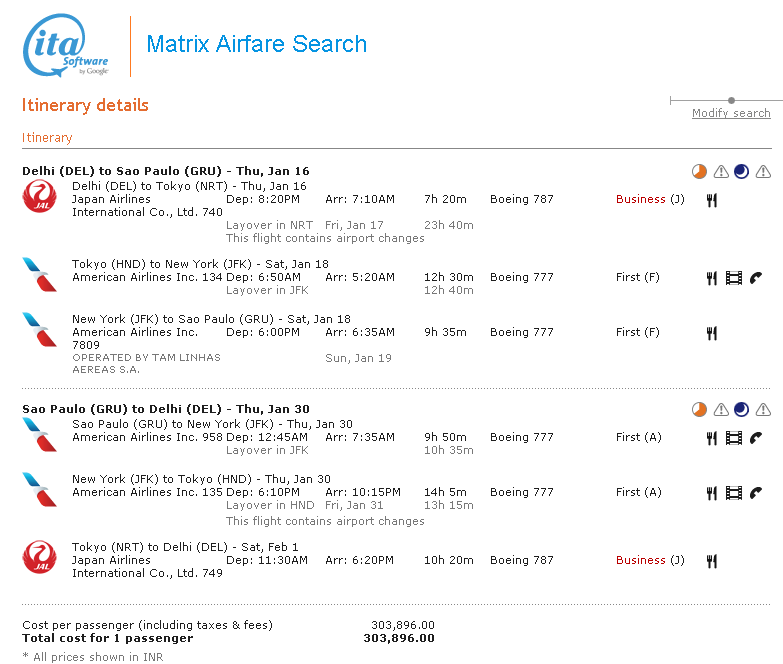Screen dimensions: 783x664
Task: Click the overnight moon icon for Delhi to Sao Paulo
Action: (742, 172)
